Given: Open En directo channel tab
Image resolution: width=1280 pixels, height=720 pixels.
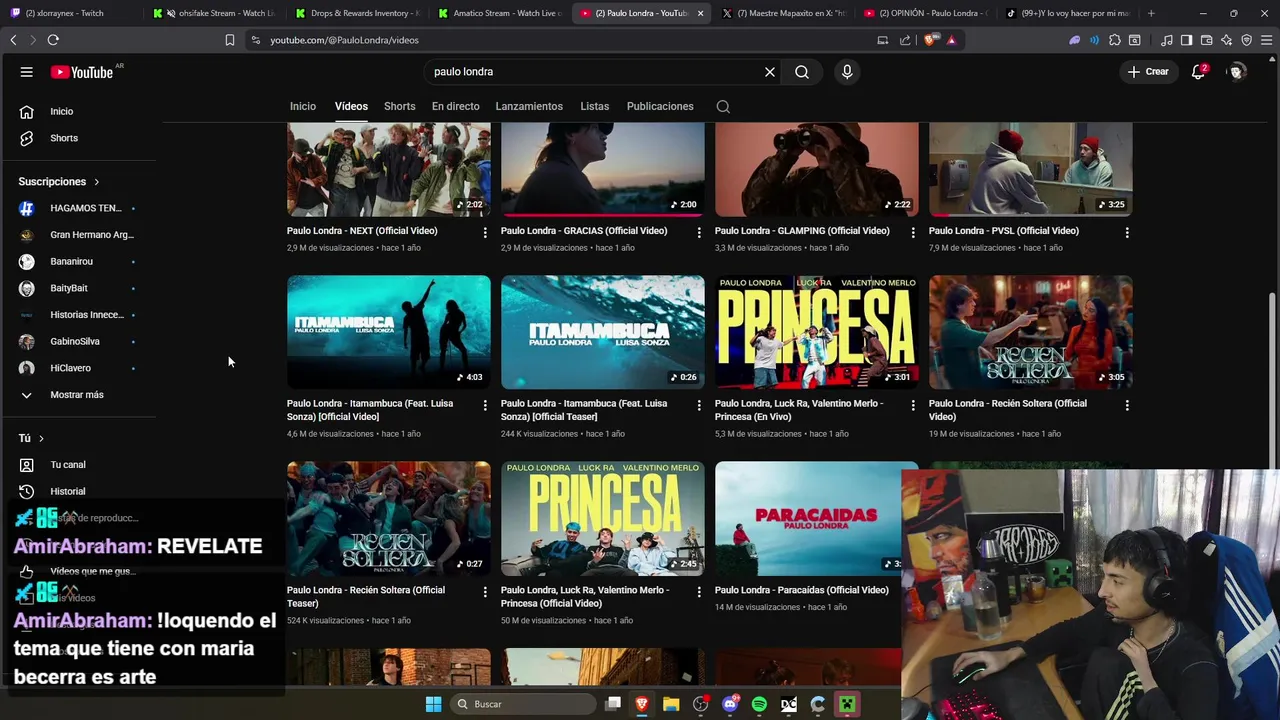Looking at the screenshot, I should point(456,106).
